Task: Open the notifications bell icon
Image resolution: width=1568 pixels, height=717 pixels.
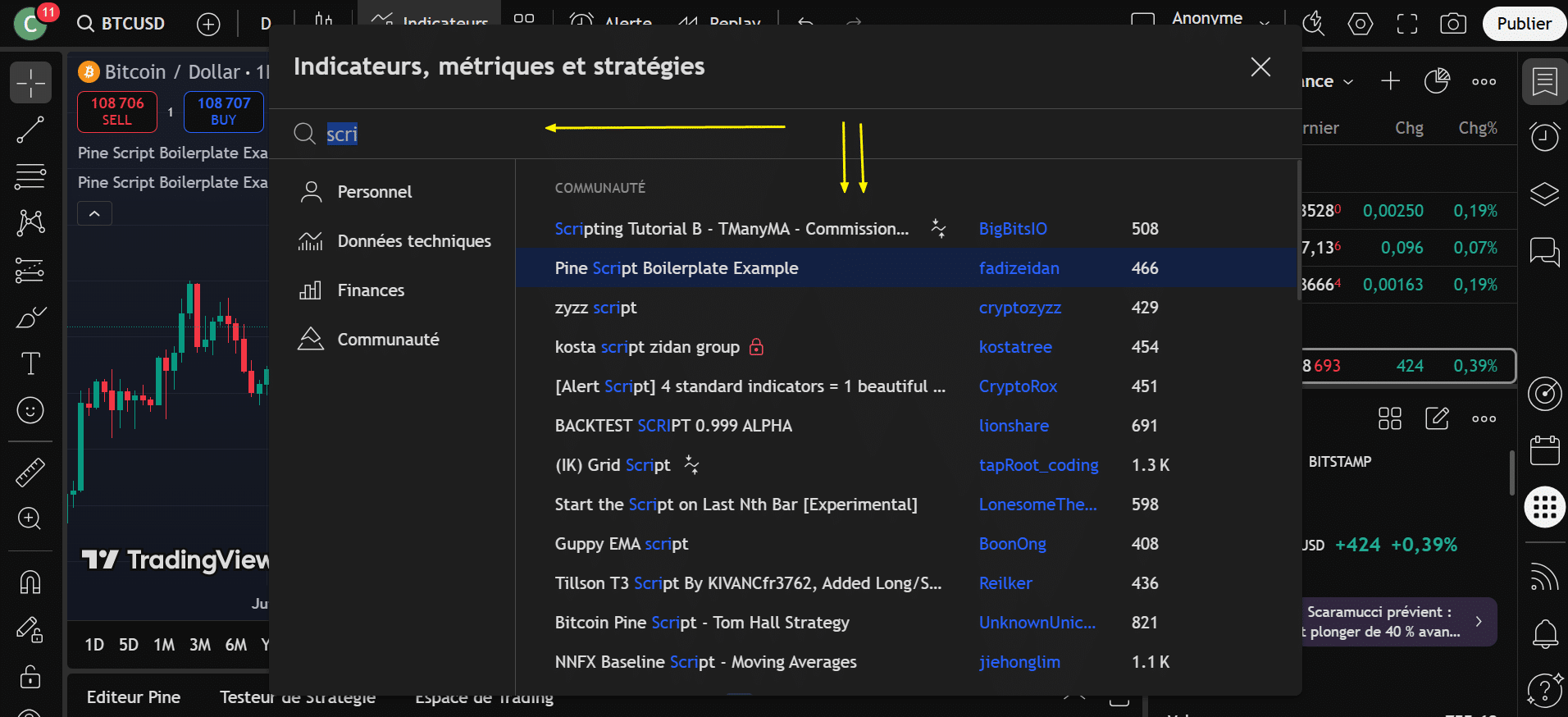Action: (1545, 634)
